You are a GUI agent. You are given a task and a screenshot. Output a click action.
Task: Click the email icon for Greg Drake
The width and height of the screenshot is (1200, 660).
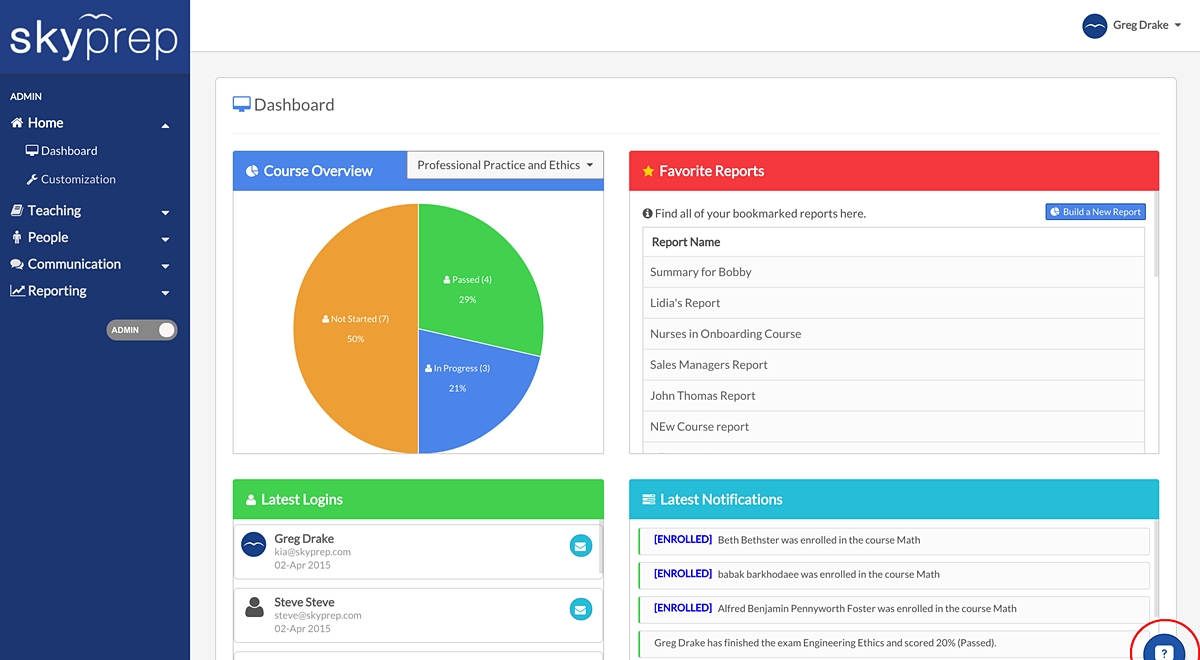(x=581, y=546)
